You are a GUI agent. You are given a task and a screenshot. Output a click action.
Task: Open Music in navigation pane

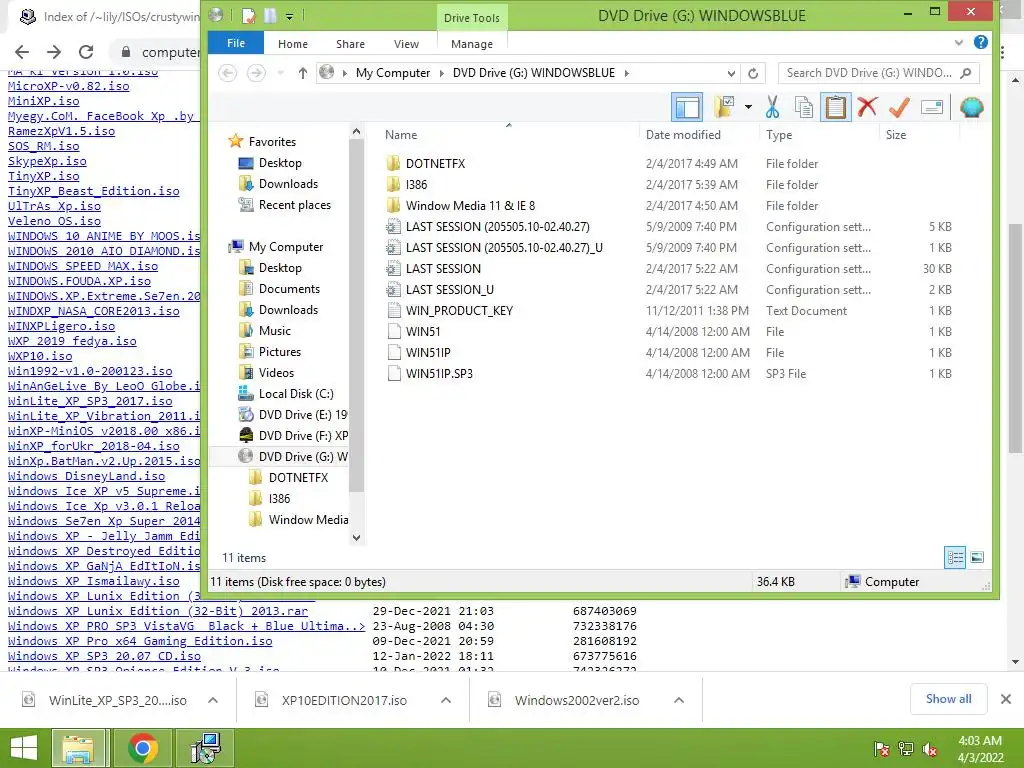pos(274,331)
